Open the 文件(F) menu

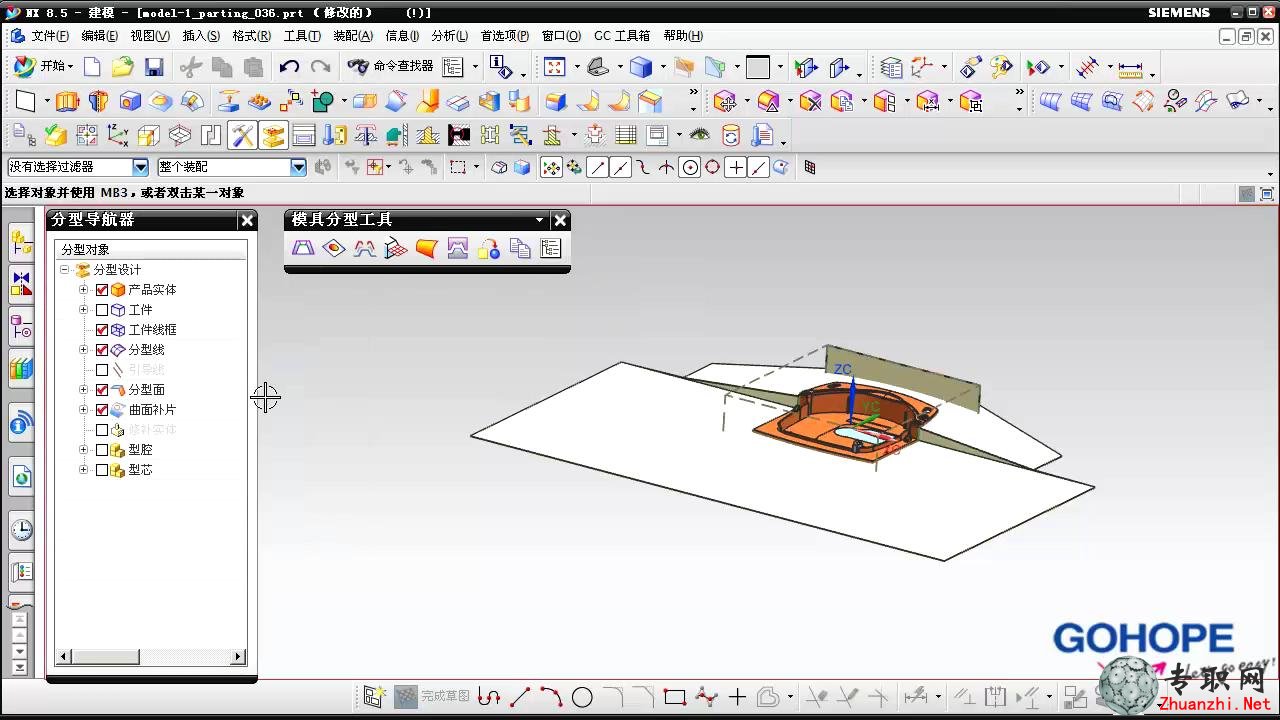click(x=50, y=36)
